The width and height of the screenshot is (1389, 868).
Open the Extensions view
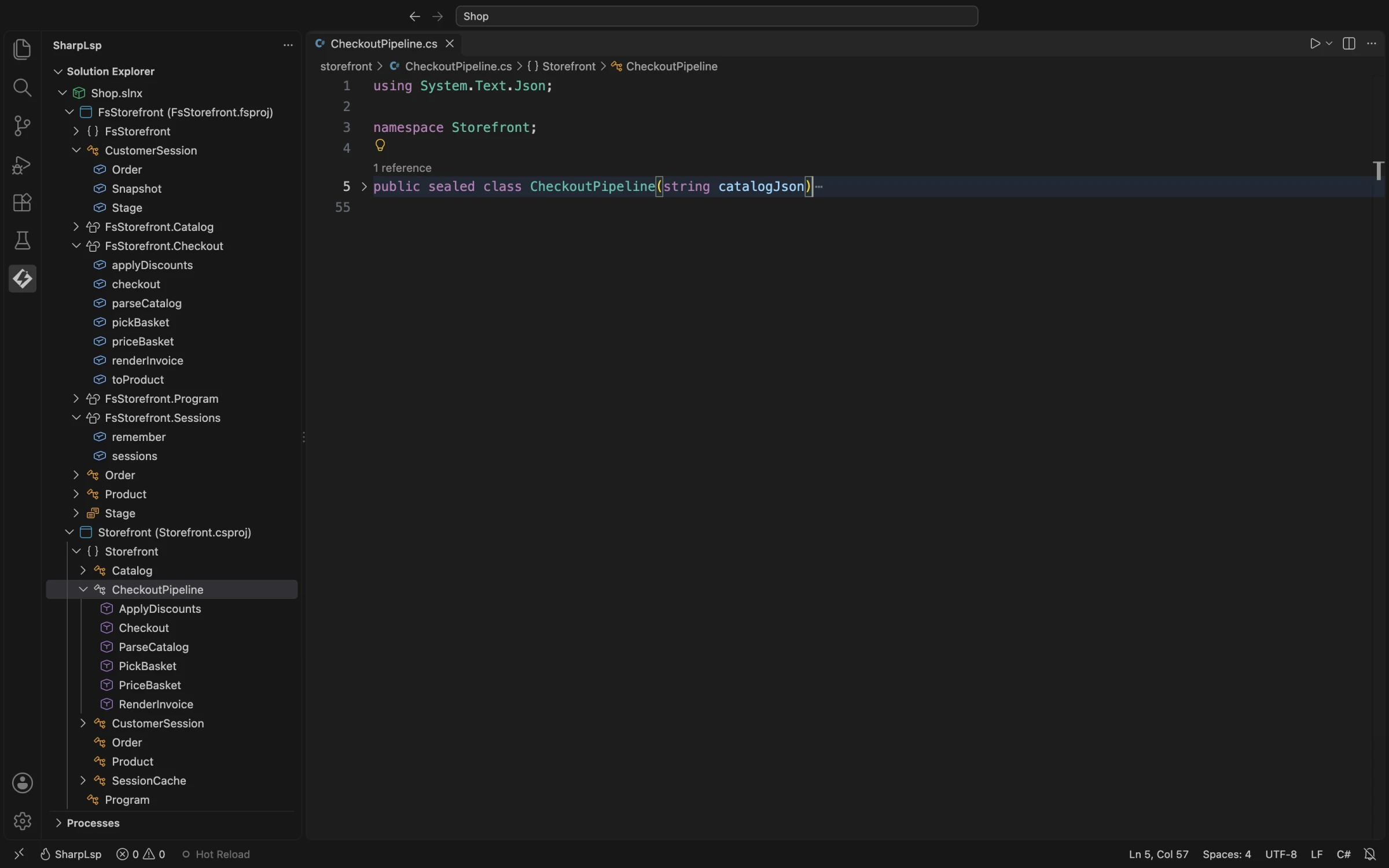coord(22,203)
